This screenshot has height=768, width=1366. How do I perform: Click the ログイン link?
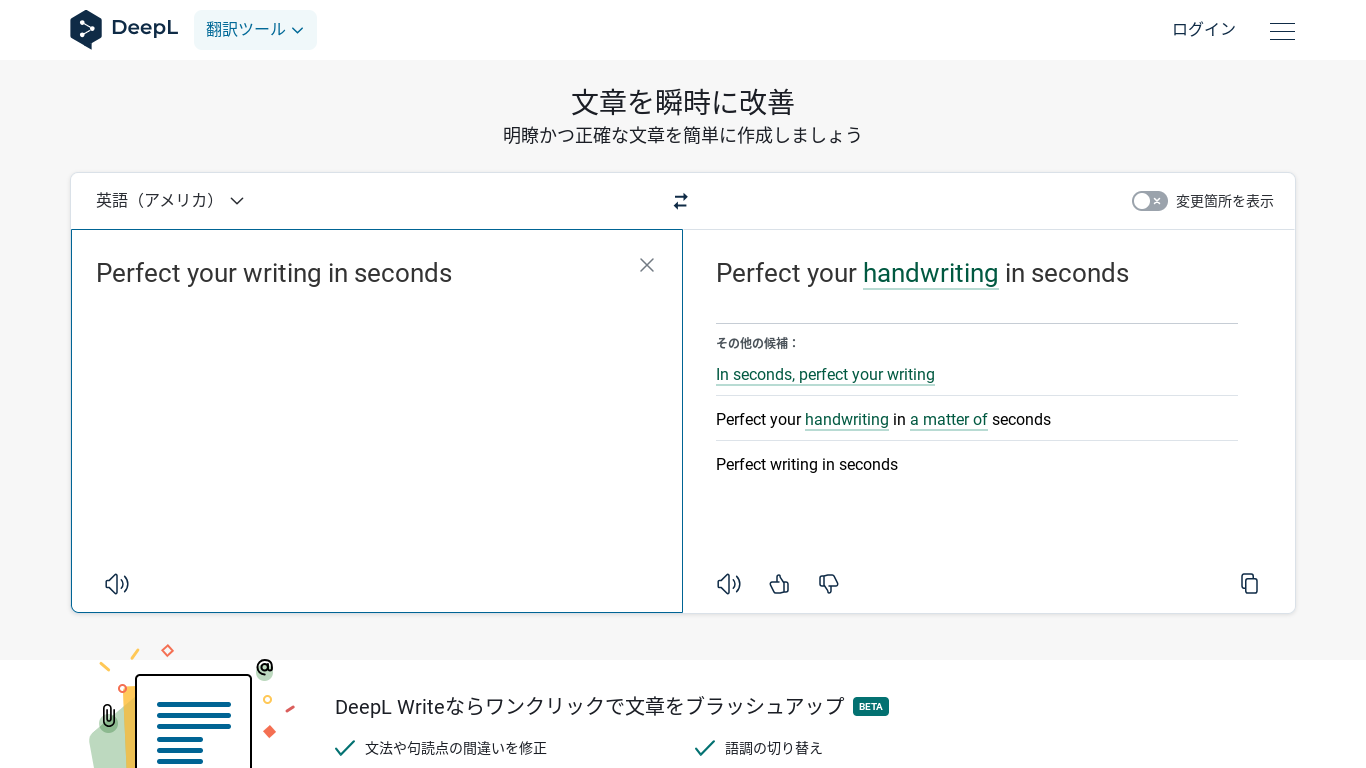pyautogui.click(x=1203, y=30)
